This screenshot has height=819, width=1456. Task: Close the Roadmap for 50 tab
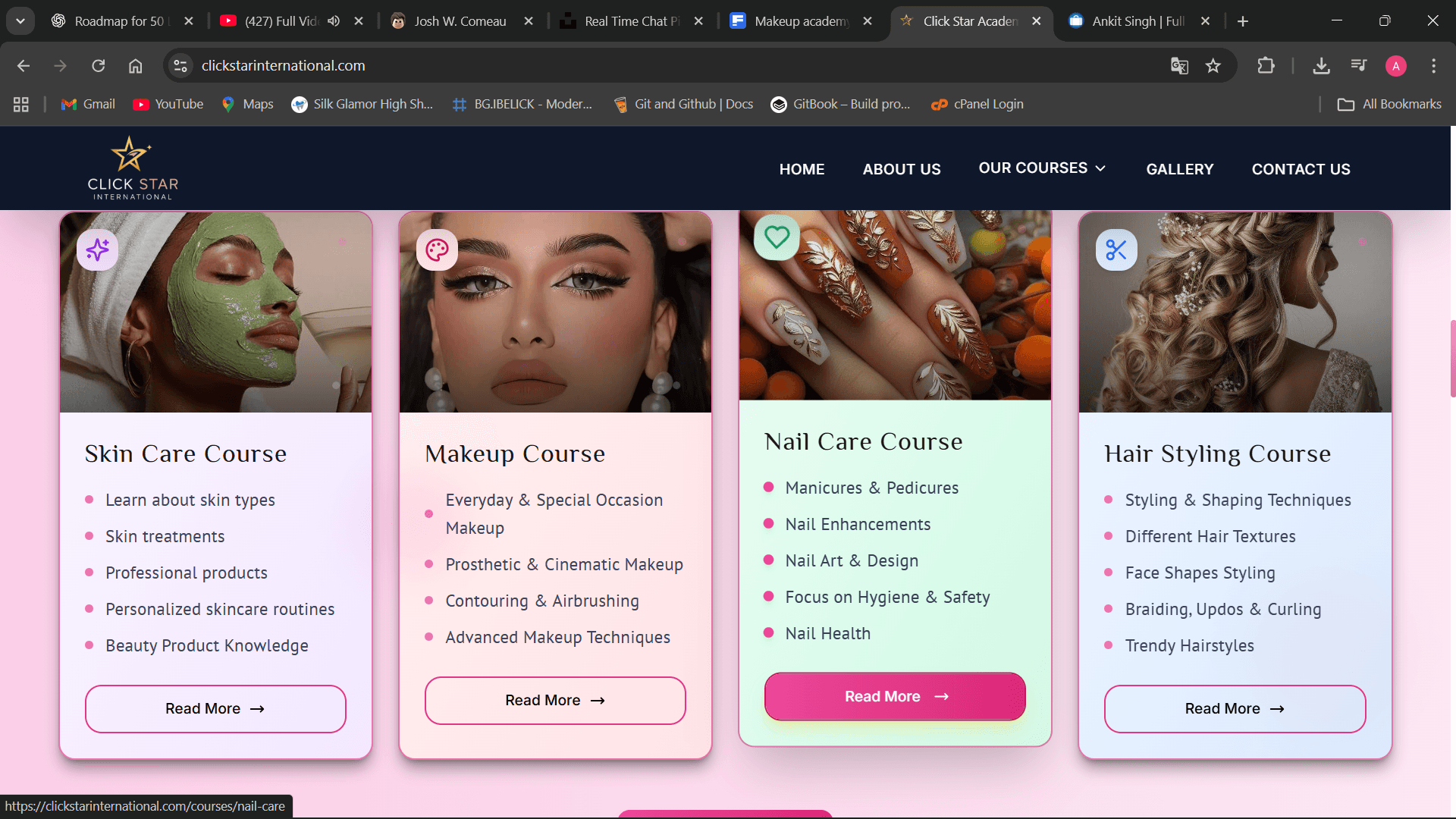pyautogui.click(x=189, y=21)
